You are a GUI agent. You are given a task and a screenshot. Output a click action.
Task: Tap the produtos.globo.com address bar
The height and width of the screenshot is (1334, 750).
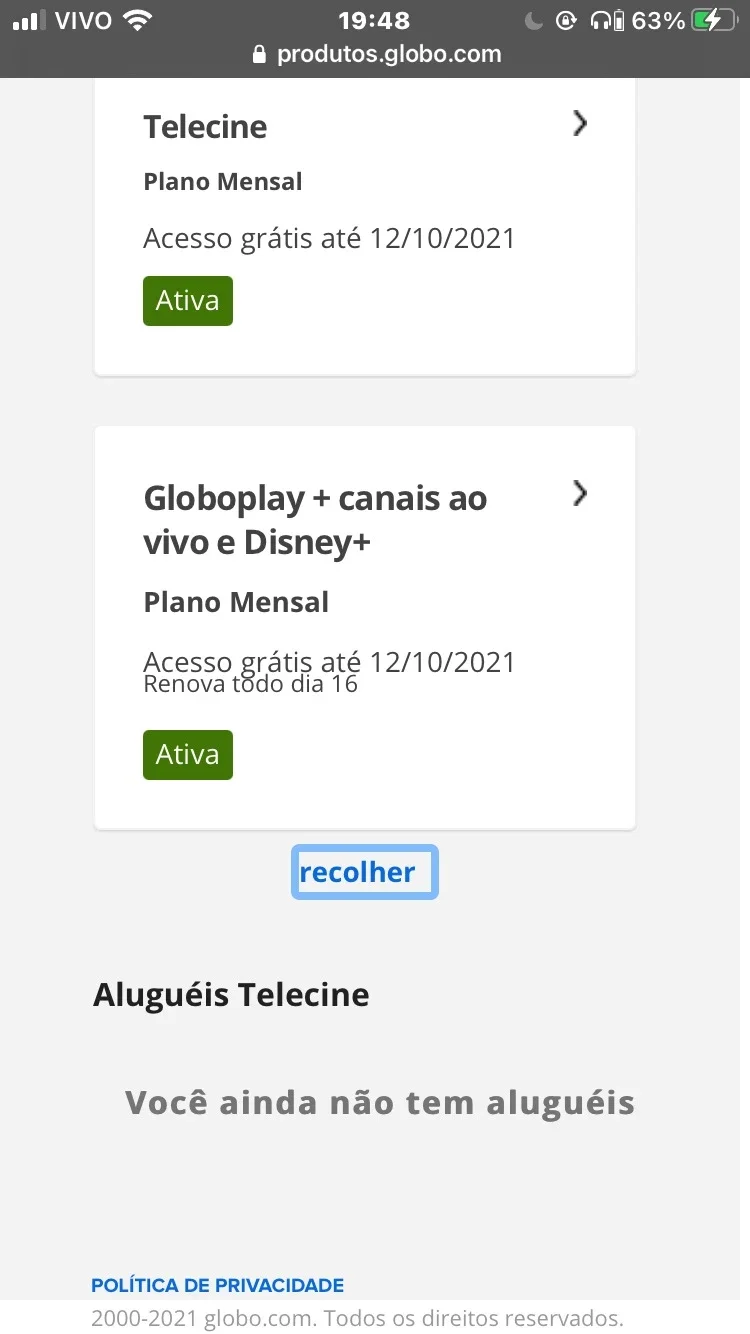tap(378, 54)
